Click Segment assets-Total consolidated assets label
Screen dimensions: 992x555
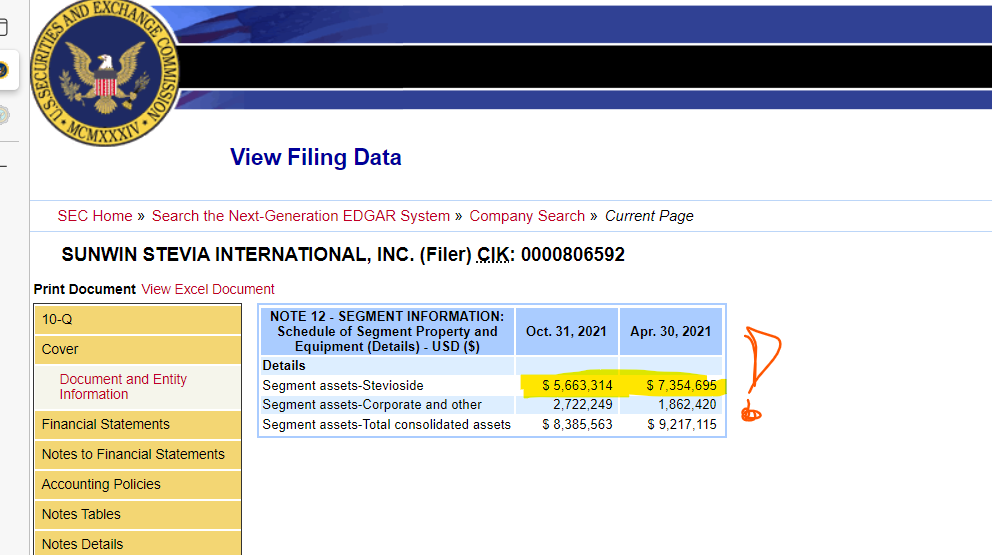pyautogui.click(x=387, y=425)
